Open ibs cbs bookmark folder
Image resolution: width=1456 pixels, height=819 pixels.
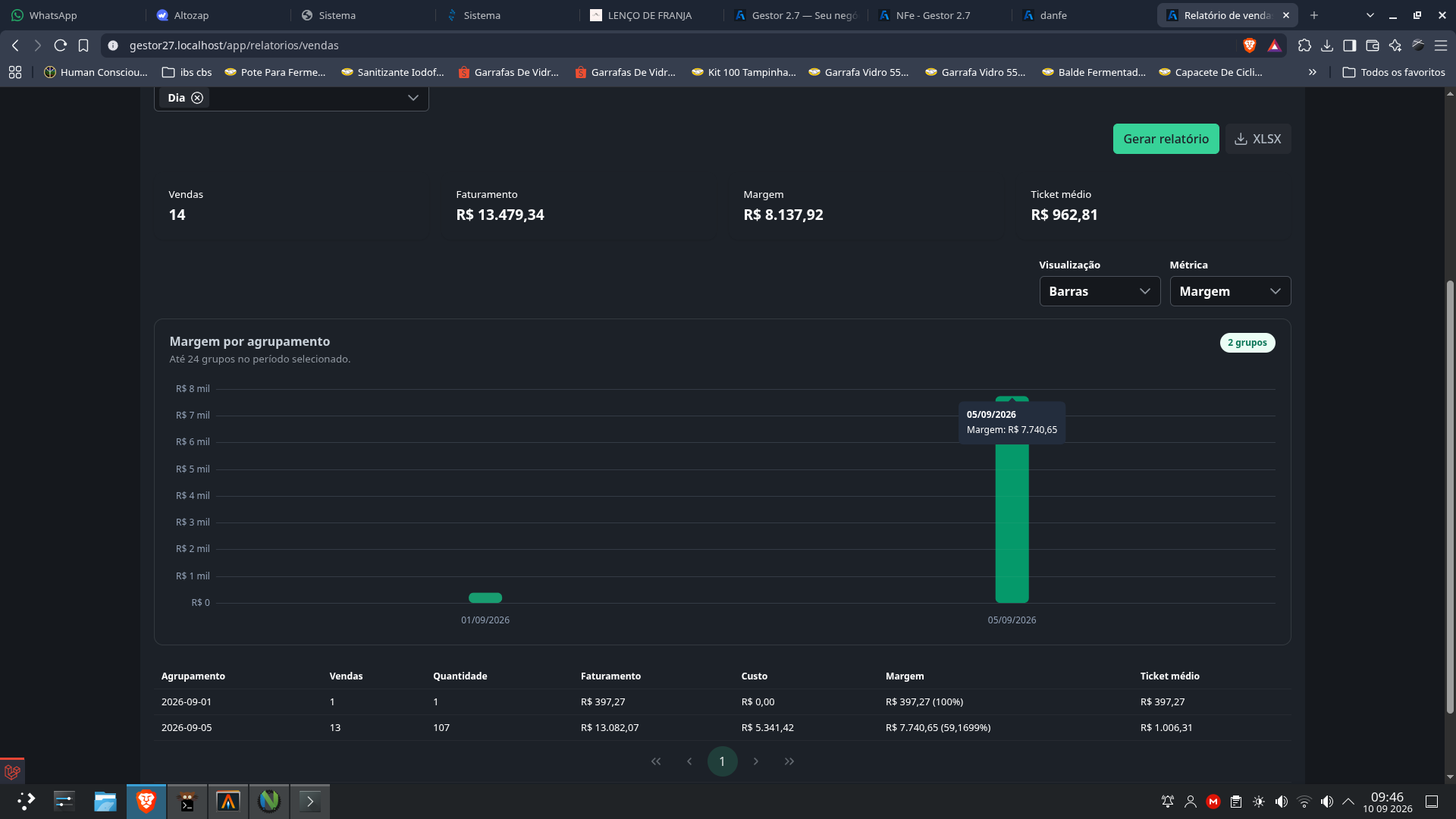[x=187, y=72]
